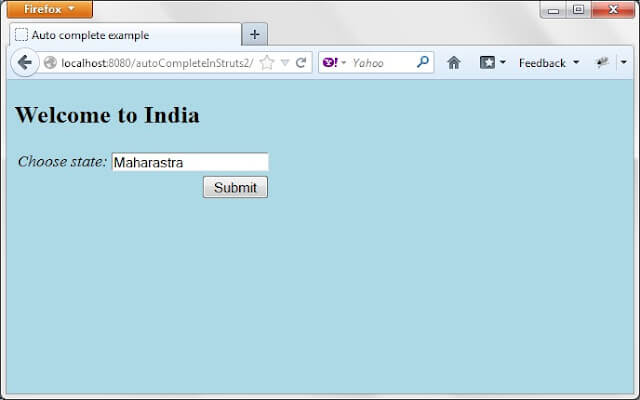Image resolution: width=640 pixels, height=400 pixels.
Task: Click the site identity globe icon
Action: 50,62
